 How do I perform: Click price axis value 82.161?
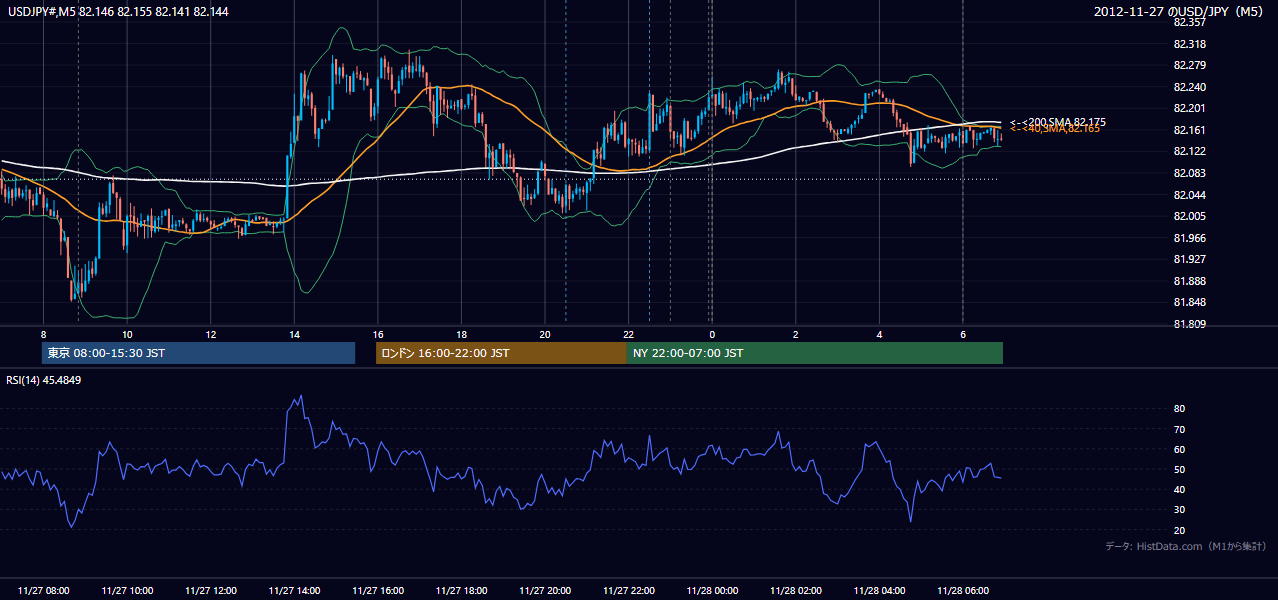[1190, 130]
